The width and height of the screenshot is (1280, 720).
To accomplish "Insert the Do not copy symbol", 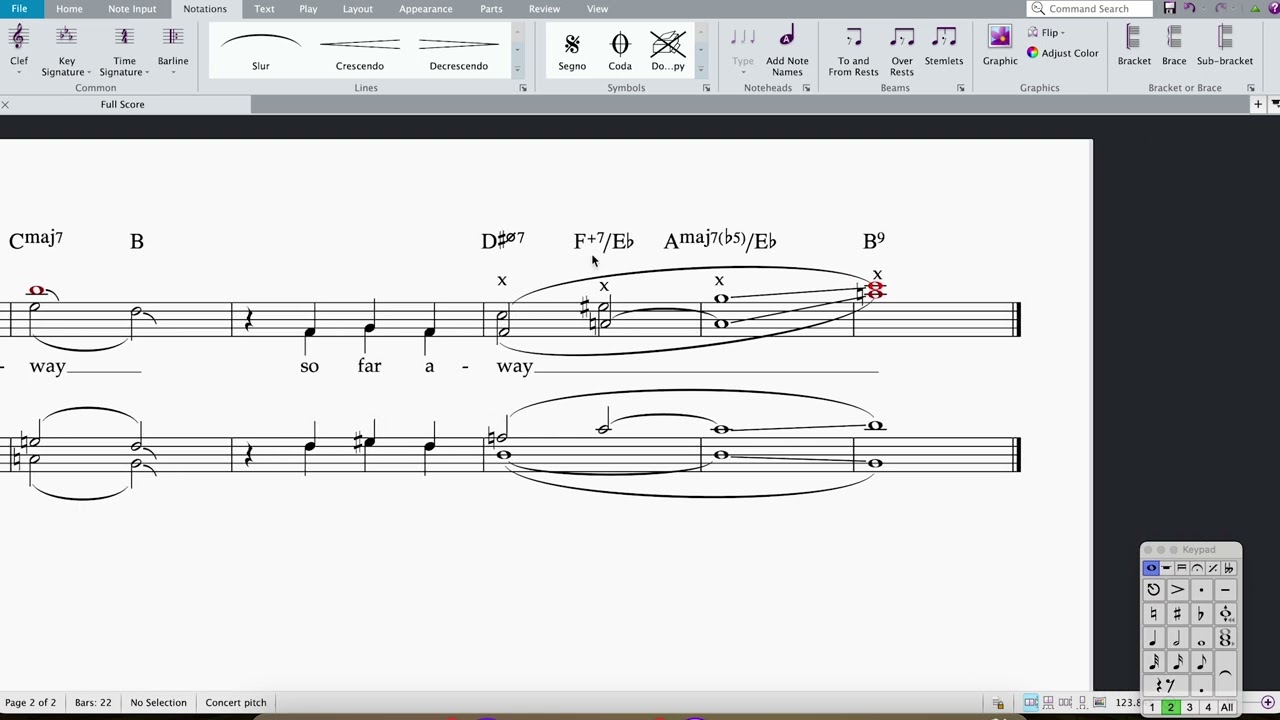I will tap(668, 50).
